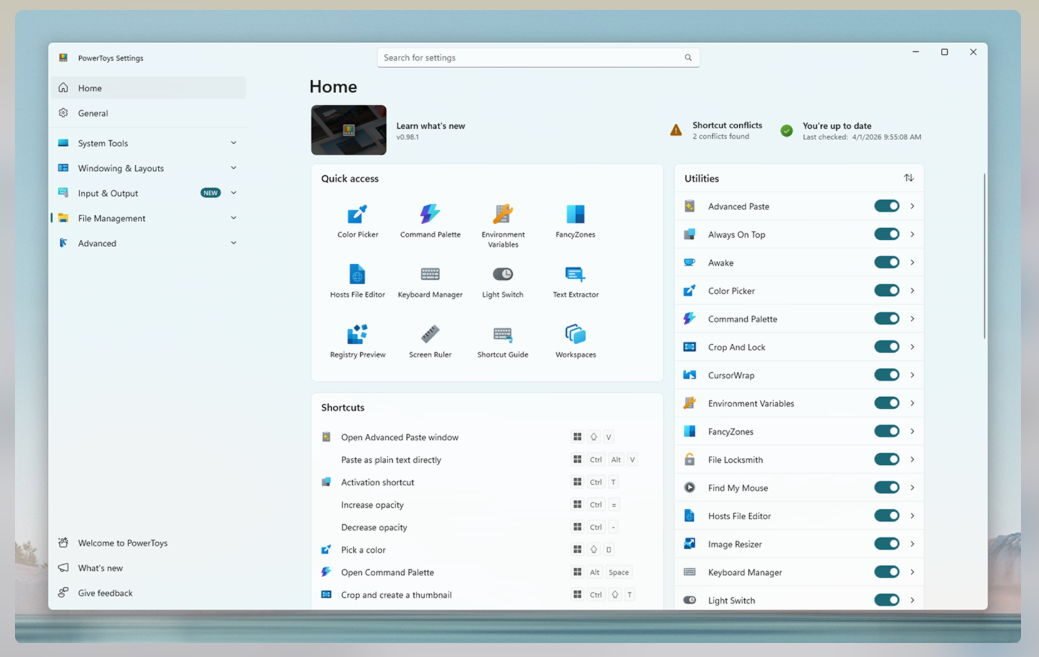
Task: Turn off Always On Top toggle
Action: tap(887, 234)
